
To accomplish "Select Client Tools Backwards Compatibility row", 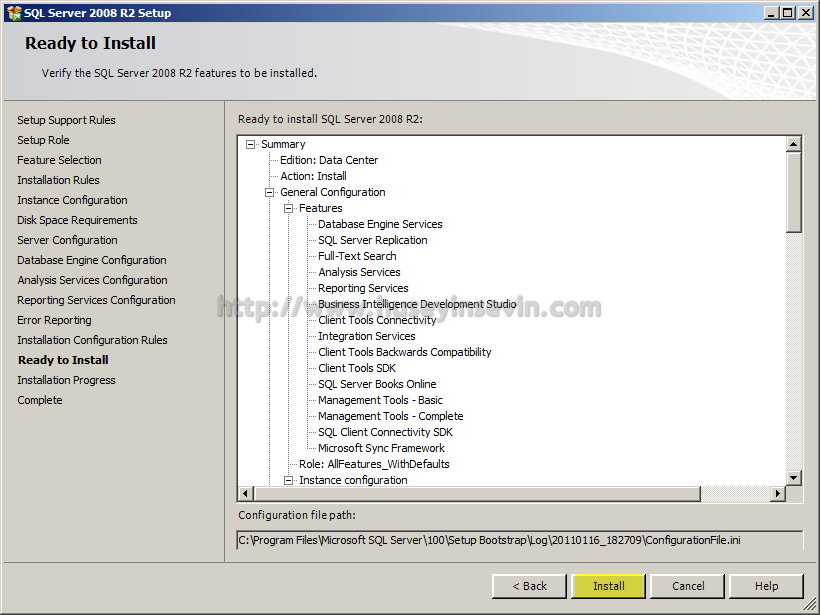I will click(405, 352).
